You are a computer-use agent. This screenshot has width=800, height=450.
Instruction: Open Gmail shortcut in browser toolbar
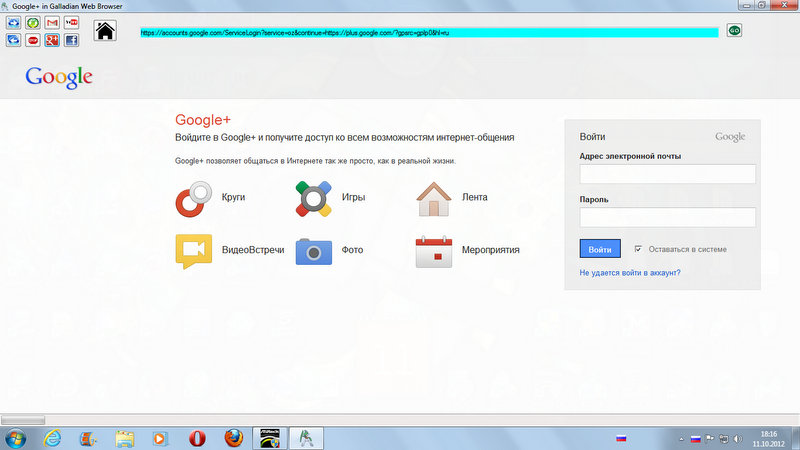click(x=52, y=22)
